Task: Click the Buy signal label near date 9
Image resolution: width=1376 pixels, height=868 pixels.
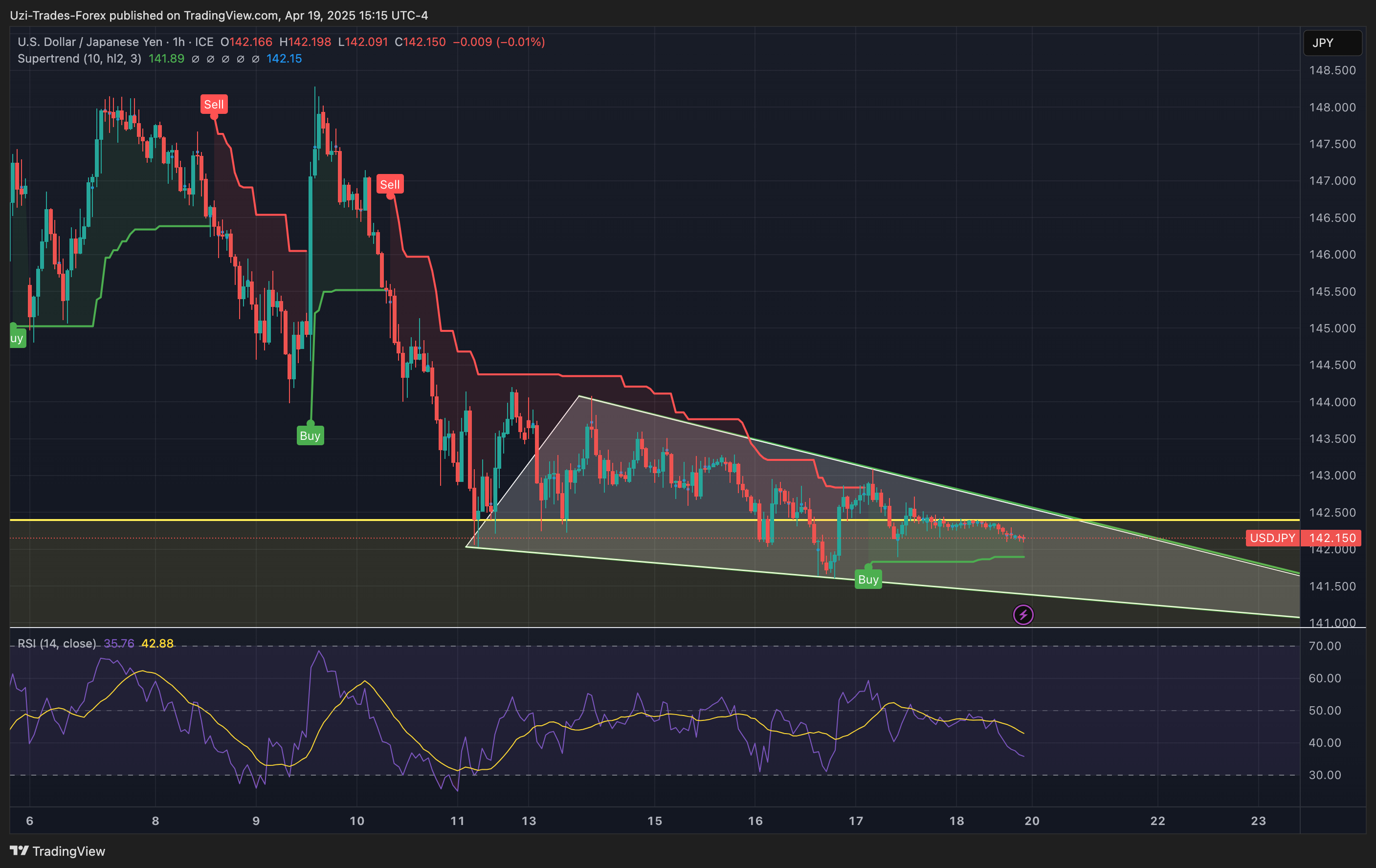Action: tap(311, 436)
